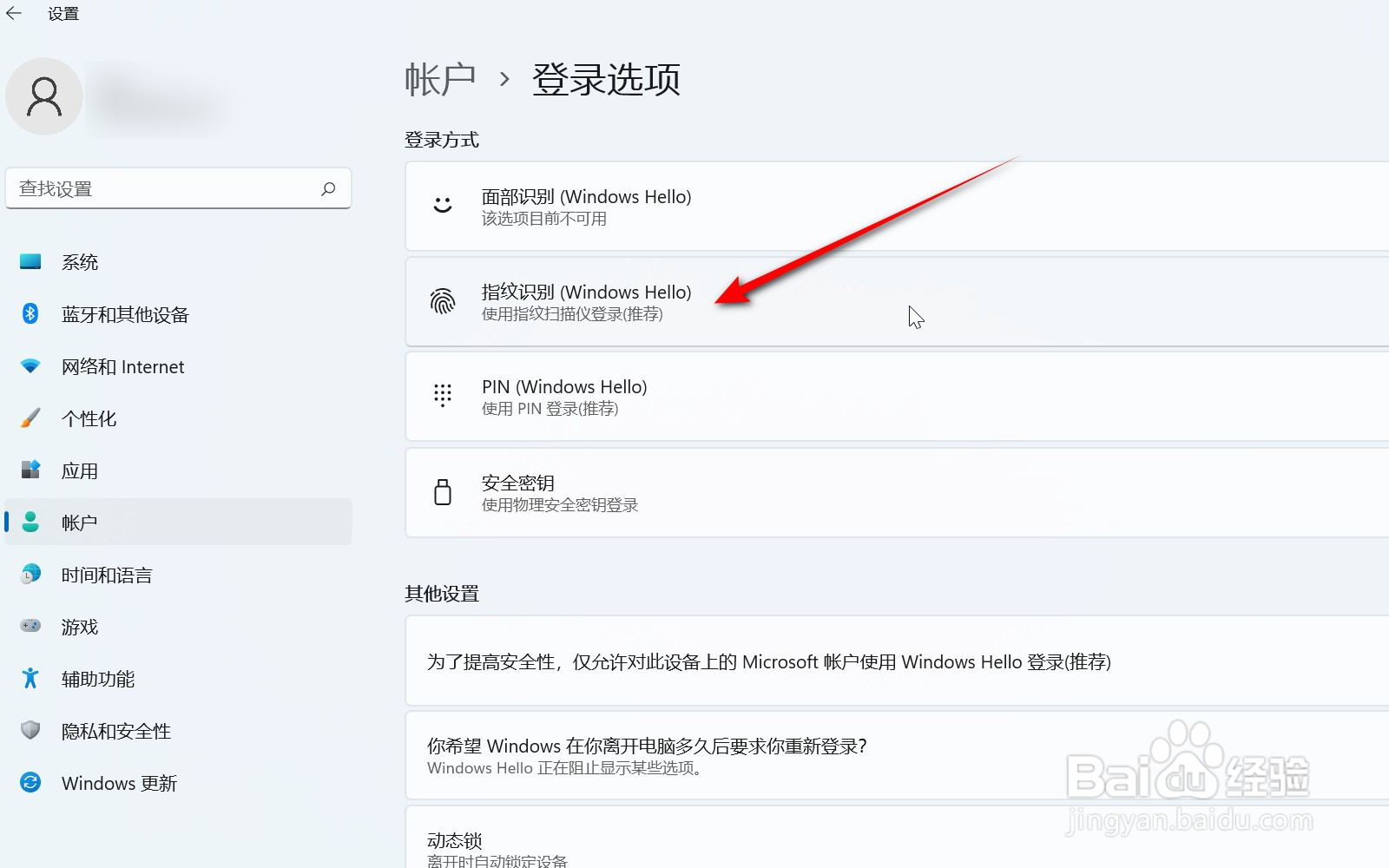1389x868 pixels.
Task: Click 使用 PIN 登录(推荐) text
Action: click(550, 409)
